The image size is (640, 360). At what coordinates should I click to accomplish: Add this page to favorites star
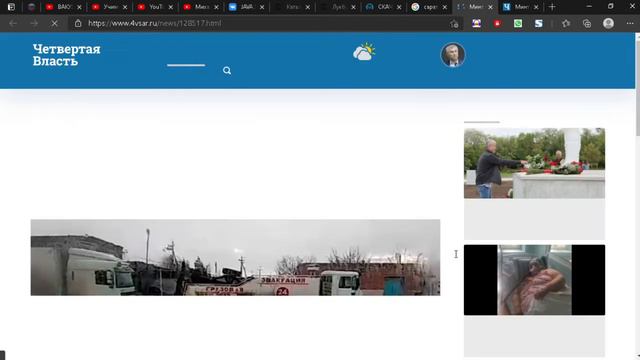click(x=454, y=24)
